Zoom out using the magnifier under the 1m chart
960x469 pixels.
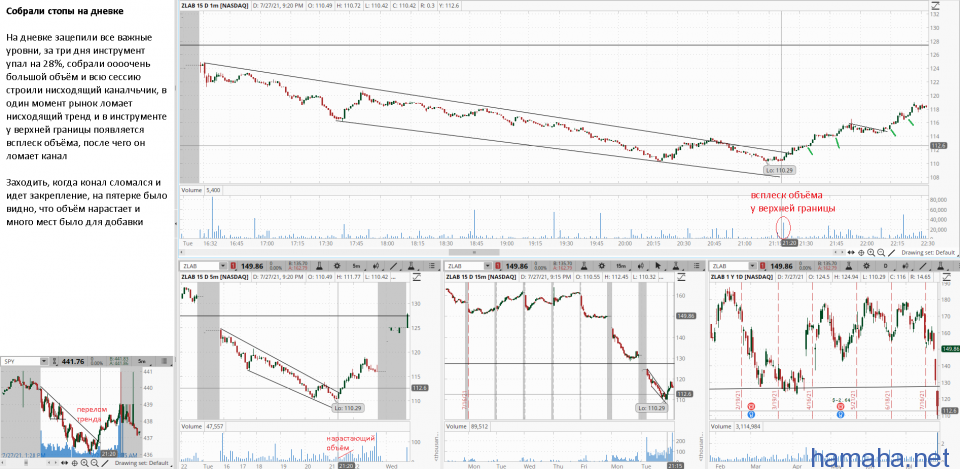881,252
